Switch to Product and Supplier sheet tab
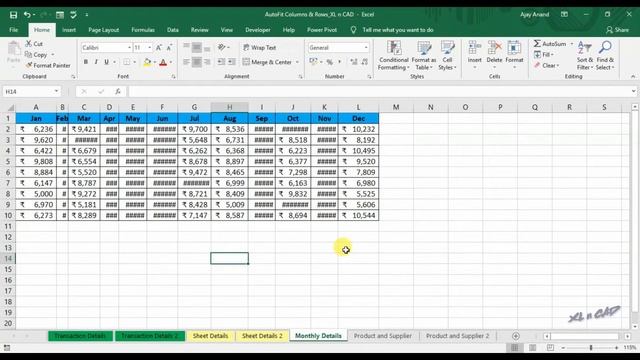 pyautogui.click(x=382, y=336)
